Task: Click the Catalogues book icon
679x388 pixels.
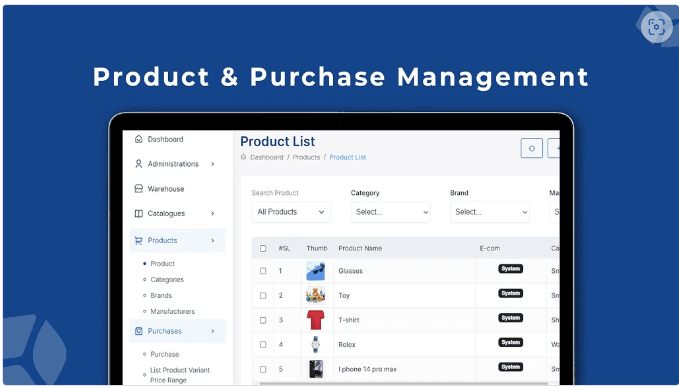Action: click(139, 213)
